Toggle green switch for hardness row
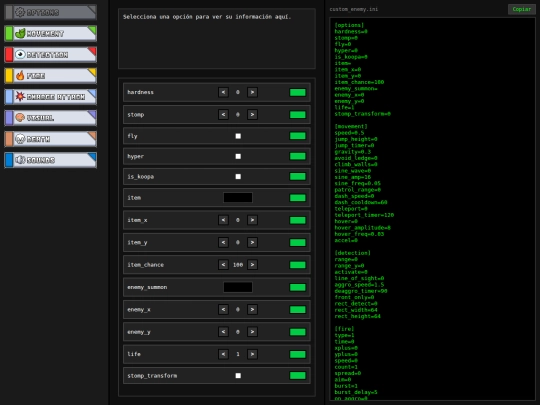The height and width of the screenshot is (405, 540). click(x=298, y=92)
